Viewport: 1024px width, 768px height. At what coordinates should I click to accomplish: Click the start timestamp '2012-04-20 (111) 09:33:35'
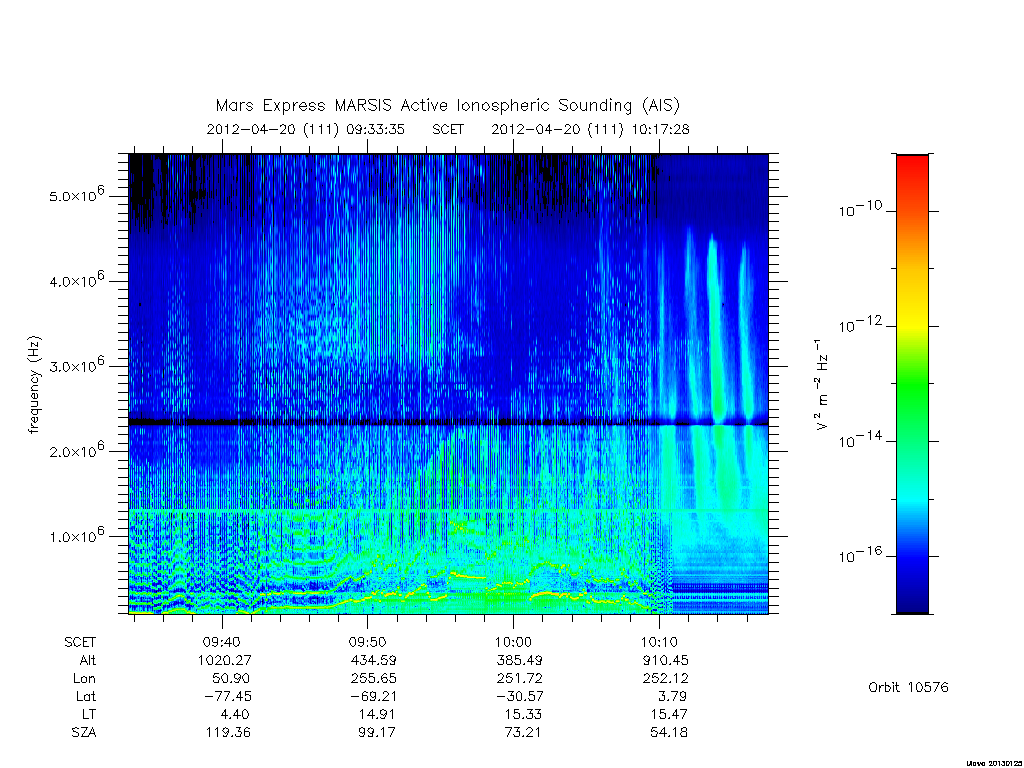pyautogui.click(x=305, y=129)
